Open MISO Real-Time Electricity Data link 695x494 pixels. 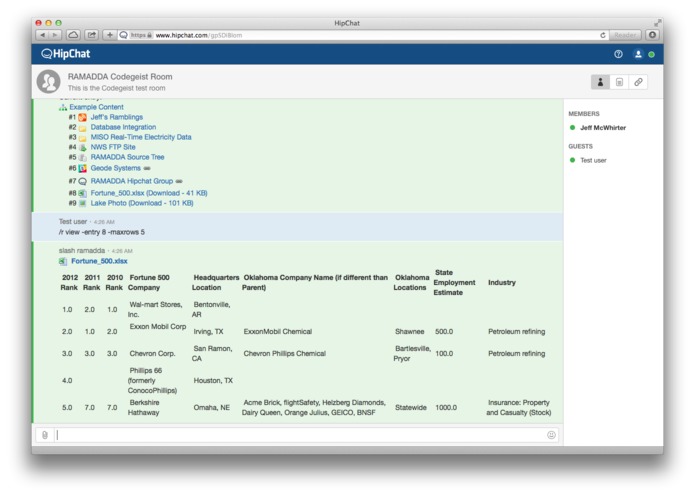coord(141,137)
